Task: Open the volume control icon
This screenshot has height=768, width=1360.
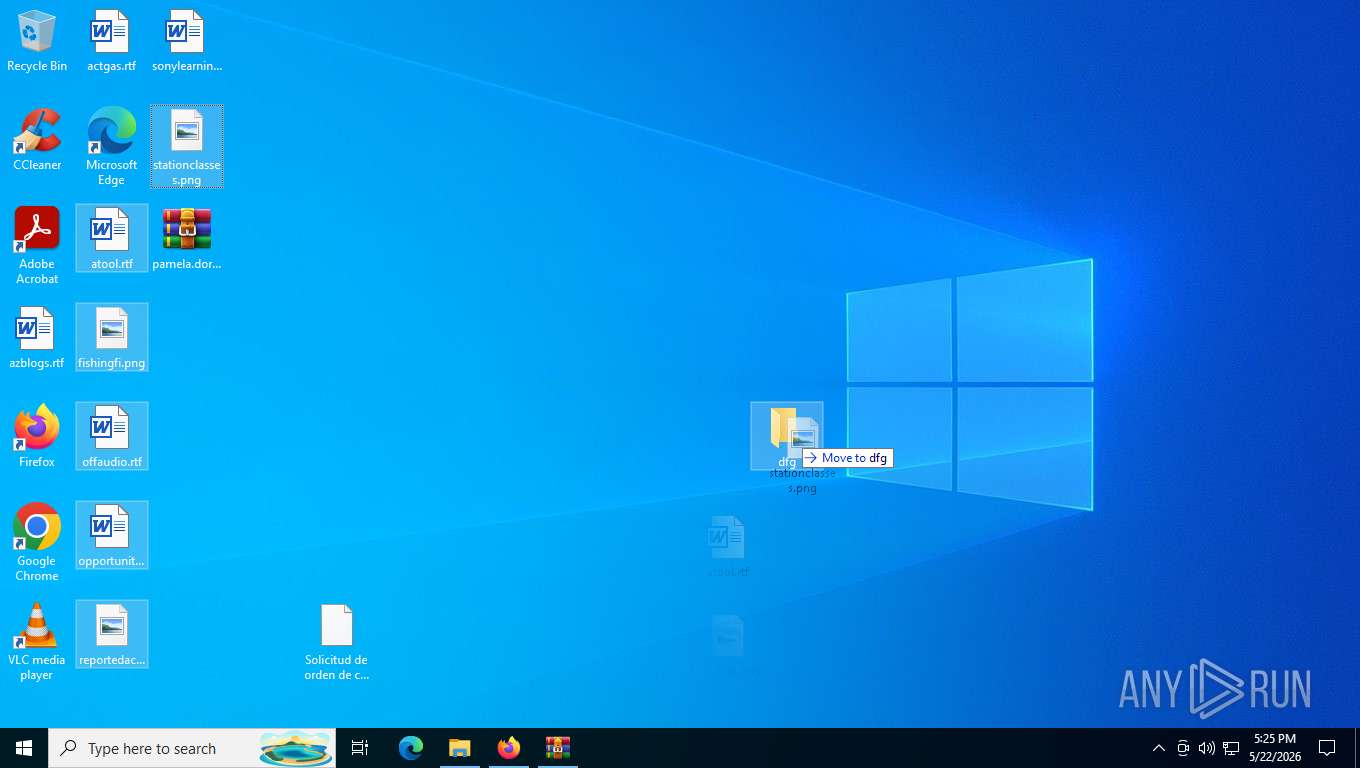Action: 1207,748
